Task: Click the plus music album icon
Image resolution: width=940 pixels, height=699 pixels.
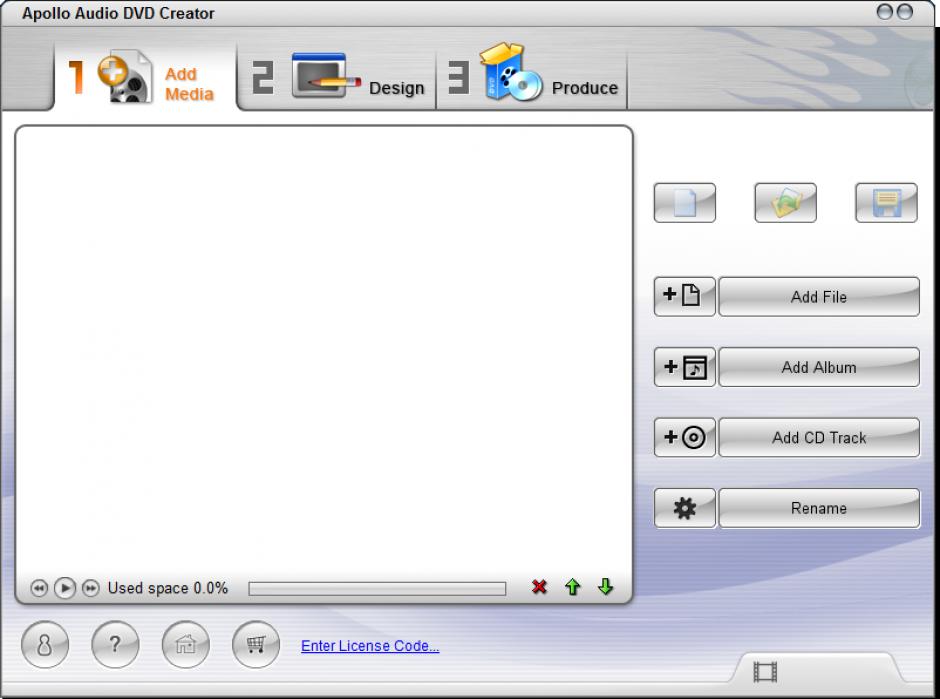Action: click(x=684, y=367)
